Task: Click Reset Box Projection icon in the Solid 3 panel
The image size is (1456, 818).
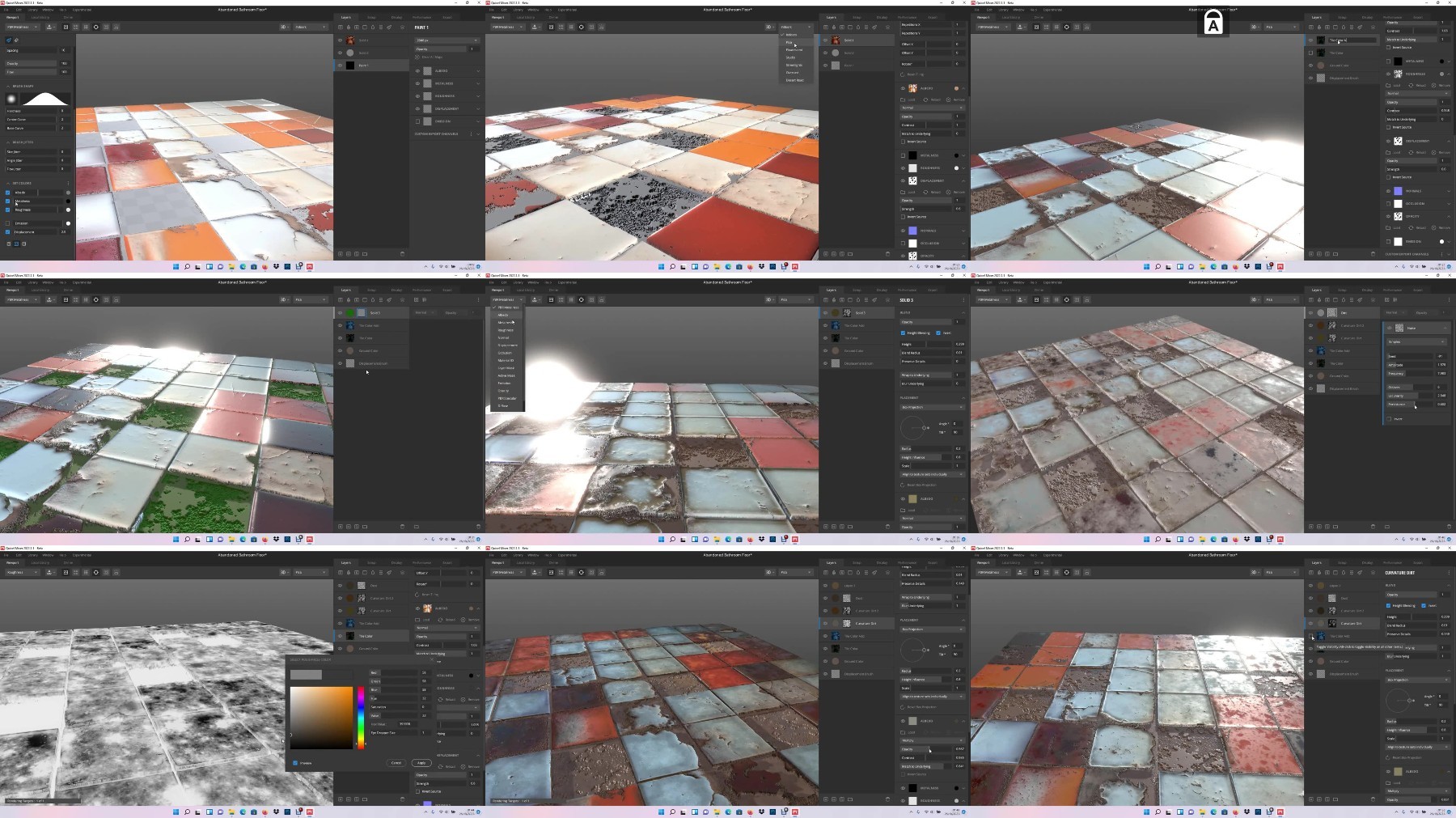Action: tap(903, 485)
